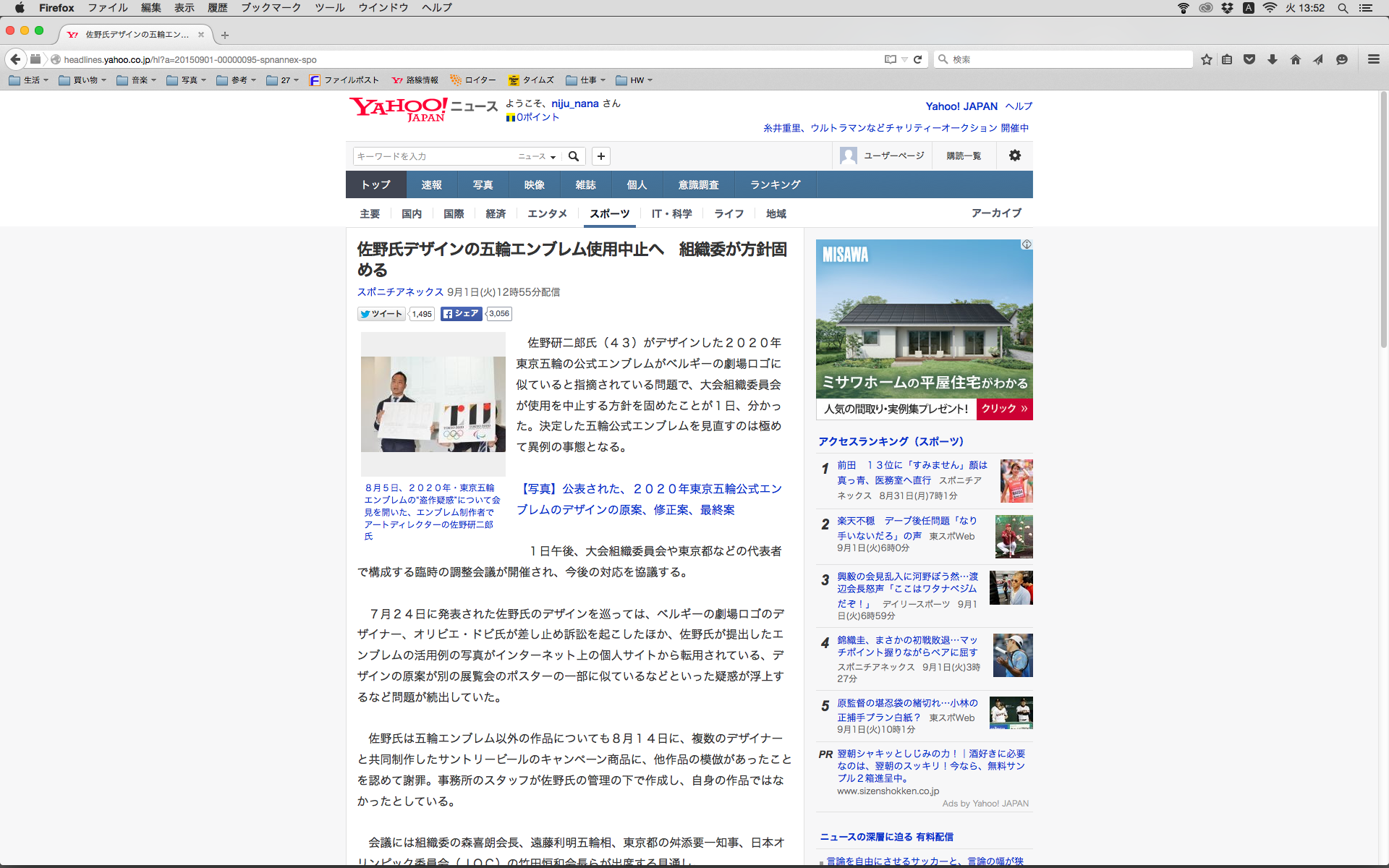Click the Yahoo news search magnifier button
Viewport: 1389px width, 868px height.
point(574,156)
